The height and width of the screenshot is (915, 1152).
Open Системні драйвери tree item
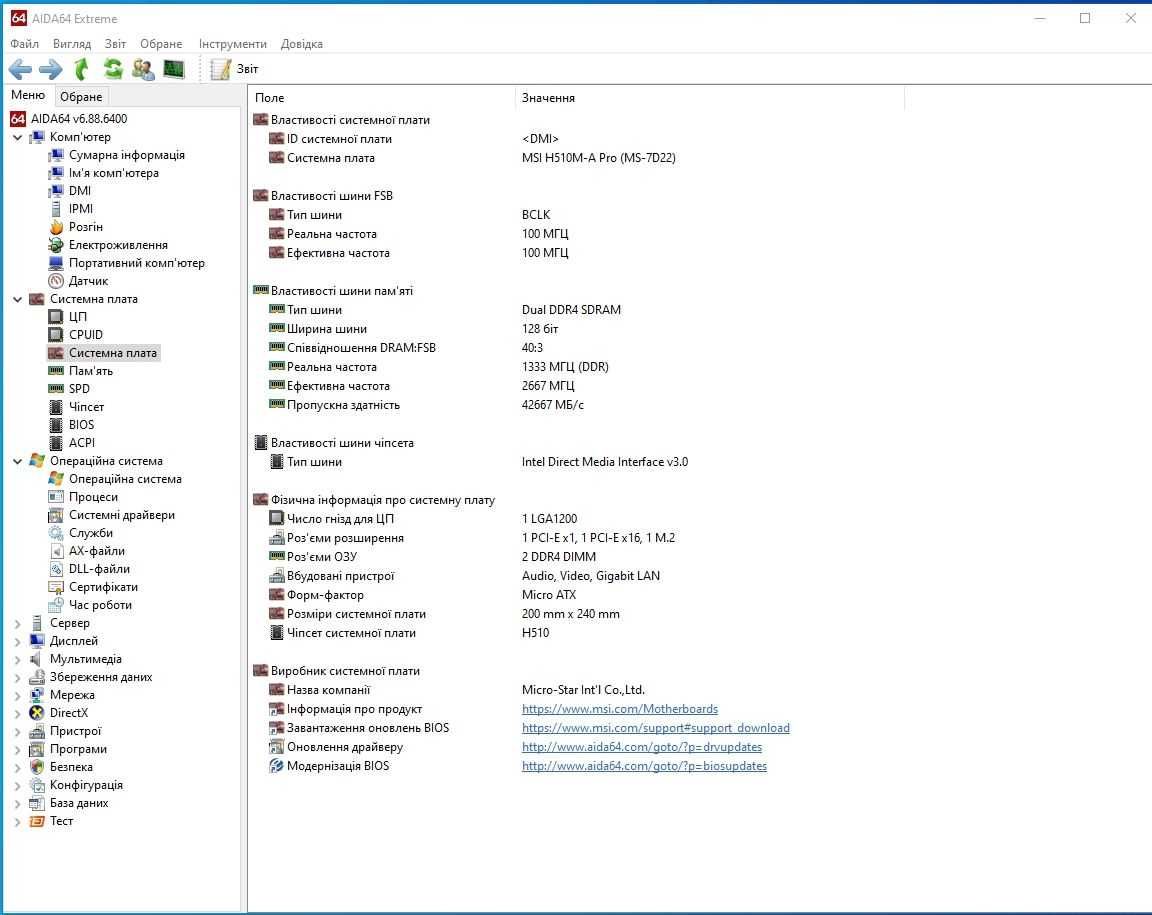point(122,515)
